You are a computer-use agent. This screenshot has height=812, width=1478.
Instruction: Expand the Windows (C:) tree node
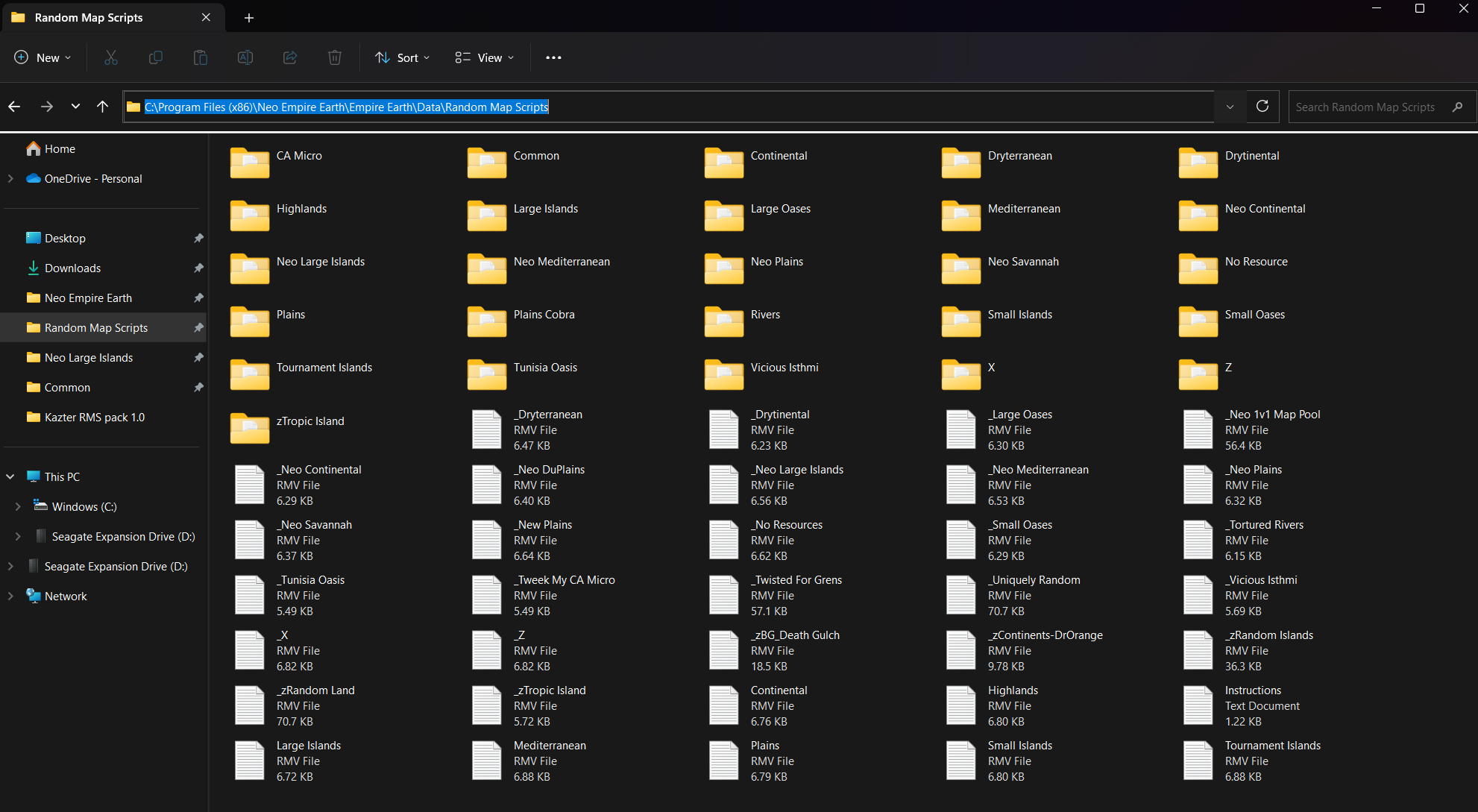click(x=18, y=507)
